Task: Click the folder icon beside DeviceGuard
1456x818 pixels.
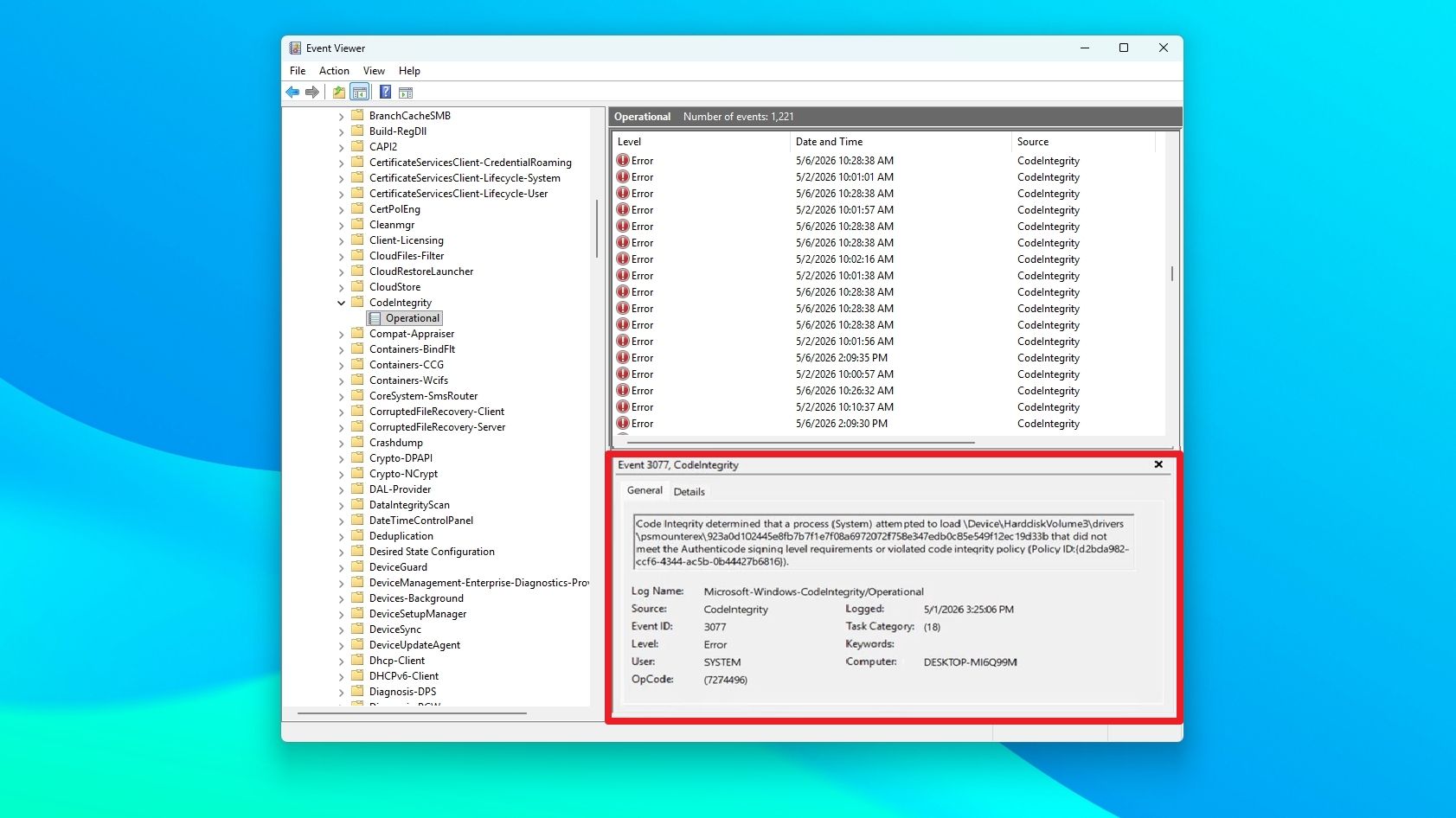Action: coord(357,566)
